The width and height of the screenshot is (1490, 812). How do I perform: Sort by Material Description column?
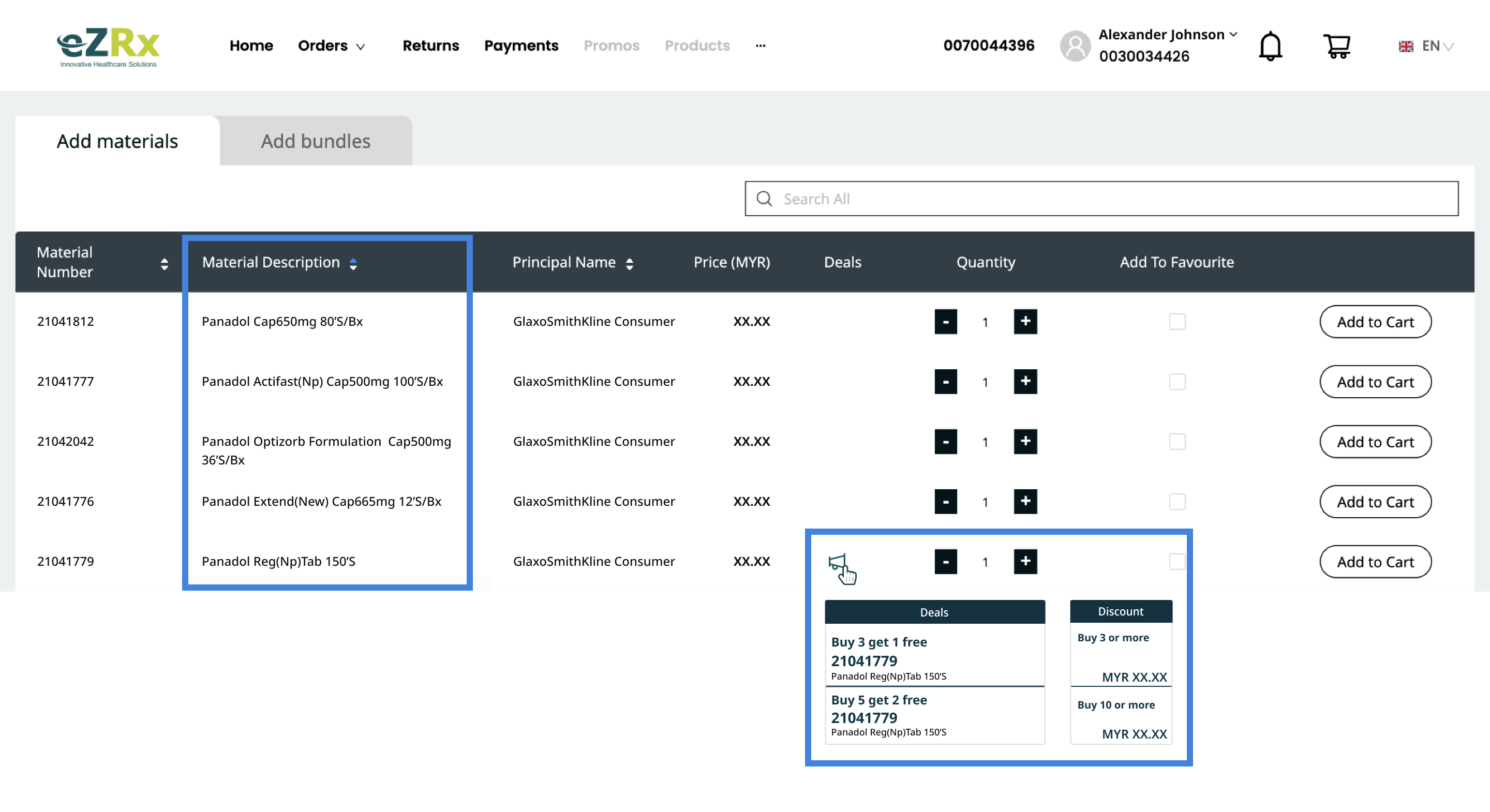click(353, 264)
